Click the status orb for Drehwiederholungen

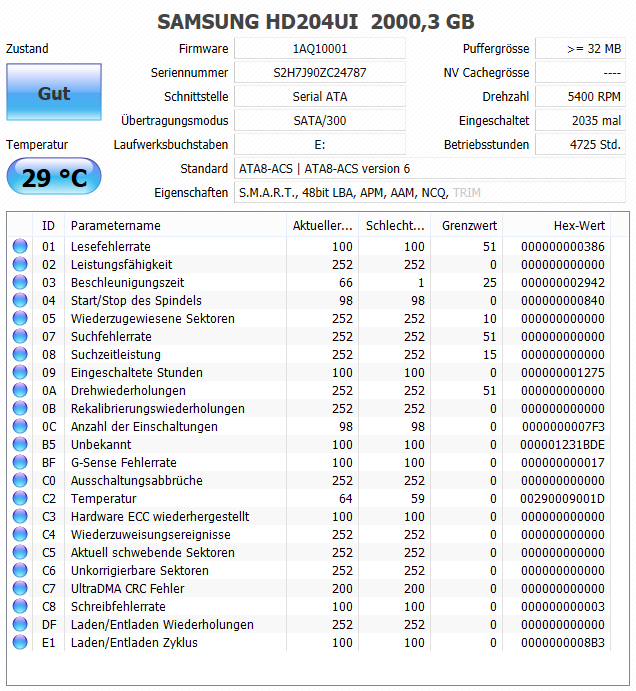point(20,390)
